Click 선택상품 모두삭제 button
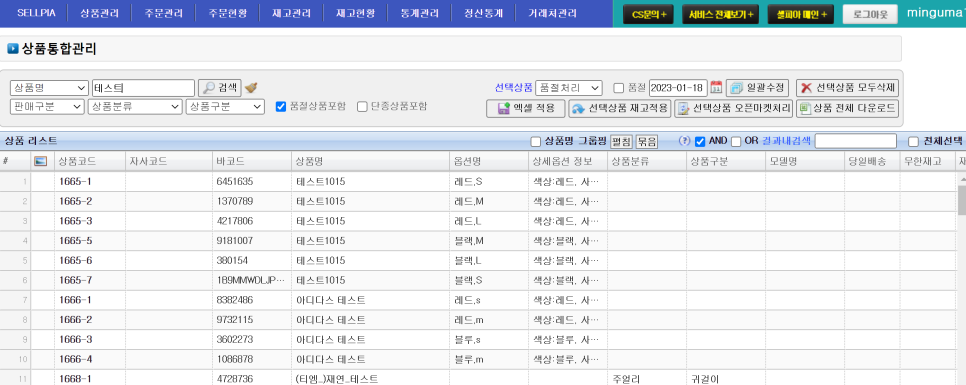966x385 pixels. pyautogui.click(x=847, y=88)
